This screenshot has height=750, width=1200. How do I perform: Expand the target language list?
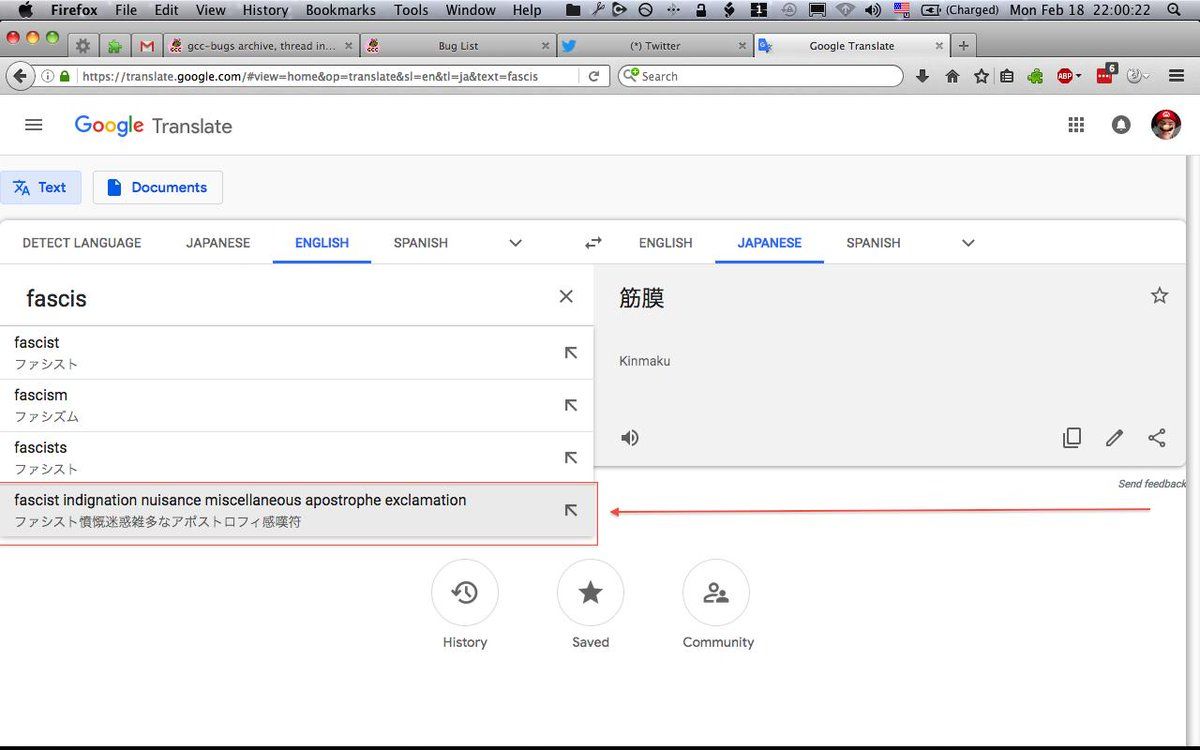pyautogui.click(x=968, y=243)
